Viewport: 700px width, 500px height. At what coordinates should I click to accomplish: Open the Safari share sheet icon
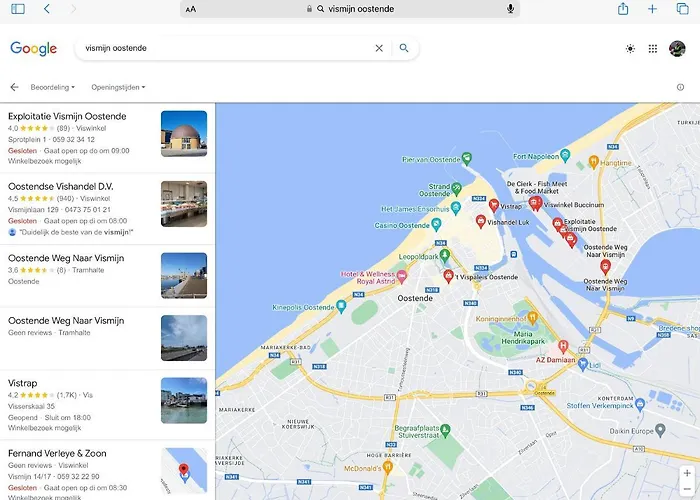[x=623, y=8]
